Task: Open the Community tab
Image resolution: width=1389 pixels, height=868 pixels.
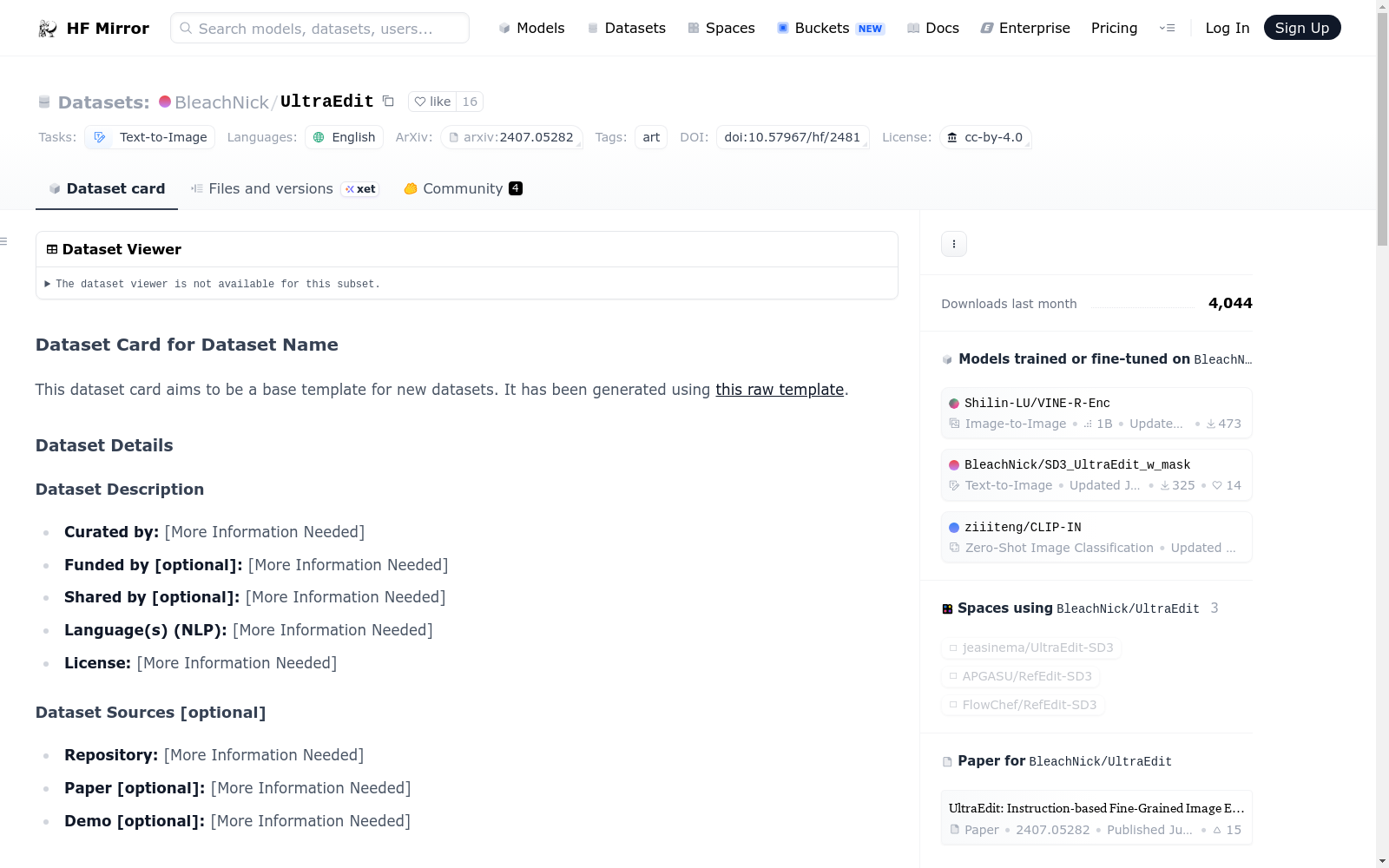Action: click(x=463, y=188)
